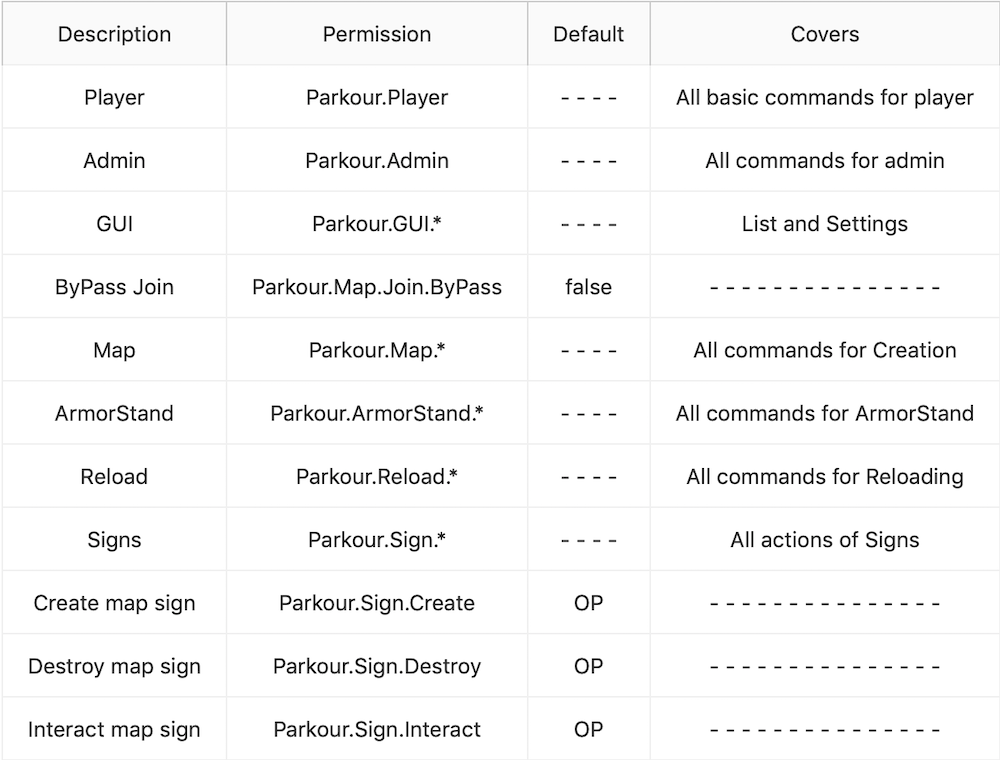Click All commands for ArmorStand text
Viewport: 1000px width, 760px height.
[x=825, y=413]
